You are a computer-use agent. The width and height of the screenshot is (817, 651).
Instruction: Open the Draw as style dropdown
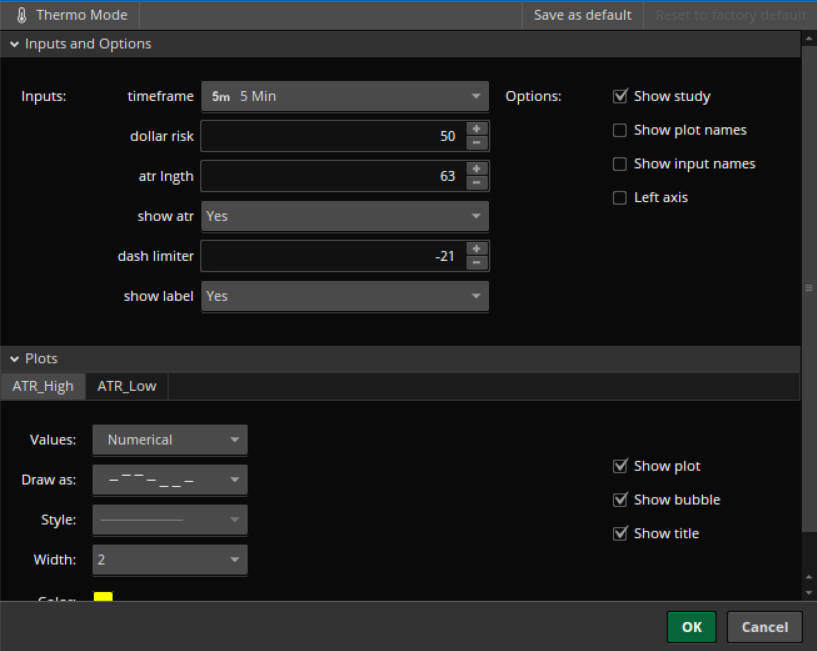click(x=170, y=480)
